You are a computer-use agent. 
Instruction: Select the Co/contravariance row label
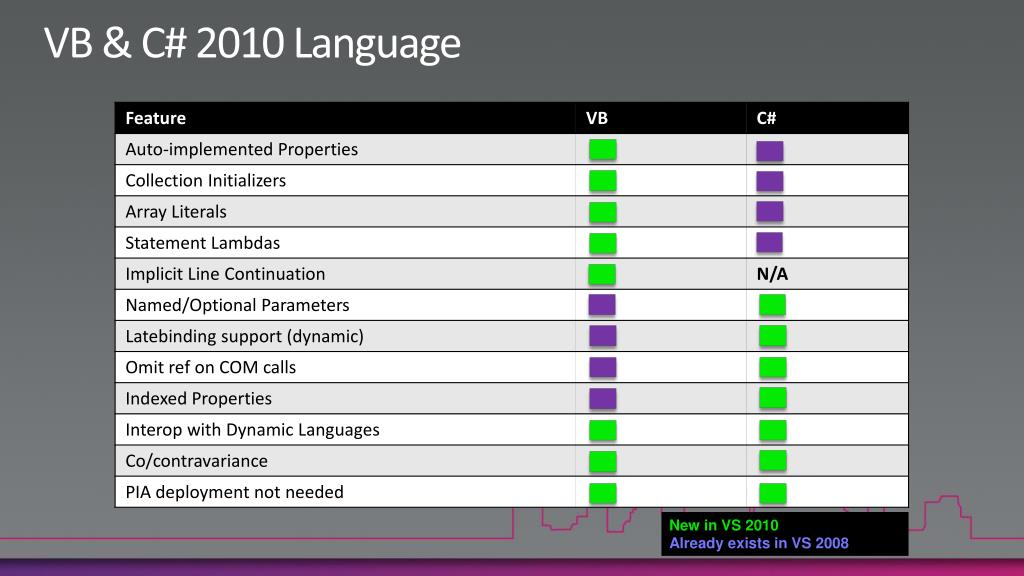point(197,461)
